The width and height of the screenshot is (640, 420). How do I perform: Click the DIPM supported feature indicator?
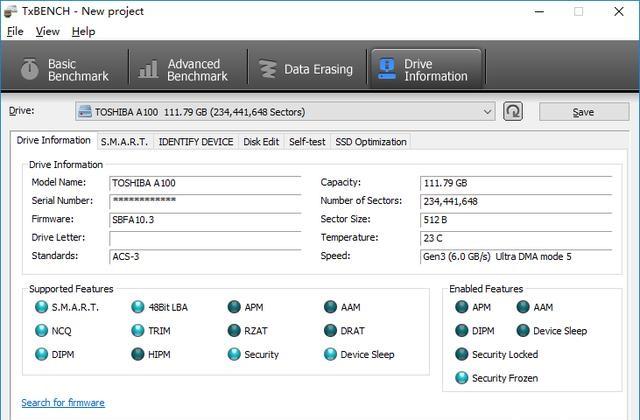(41, 354)
